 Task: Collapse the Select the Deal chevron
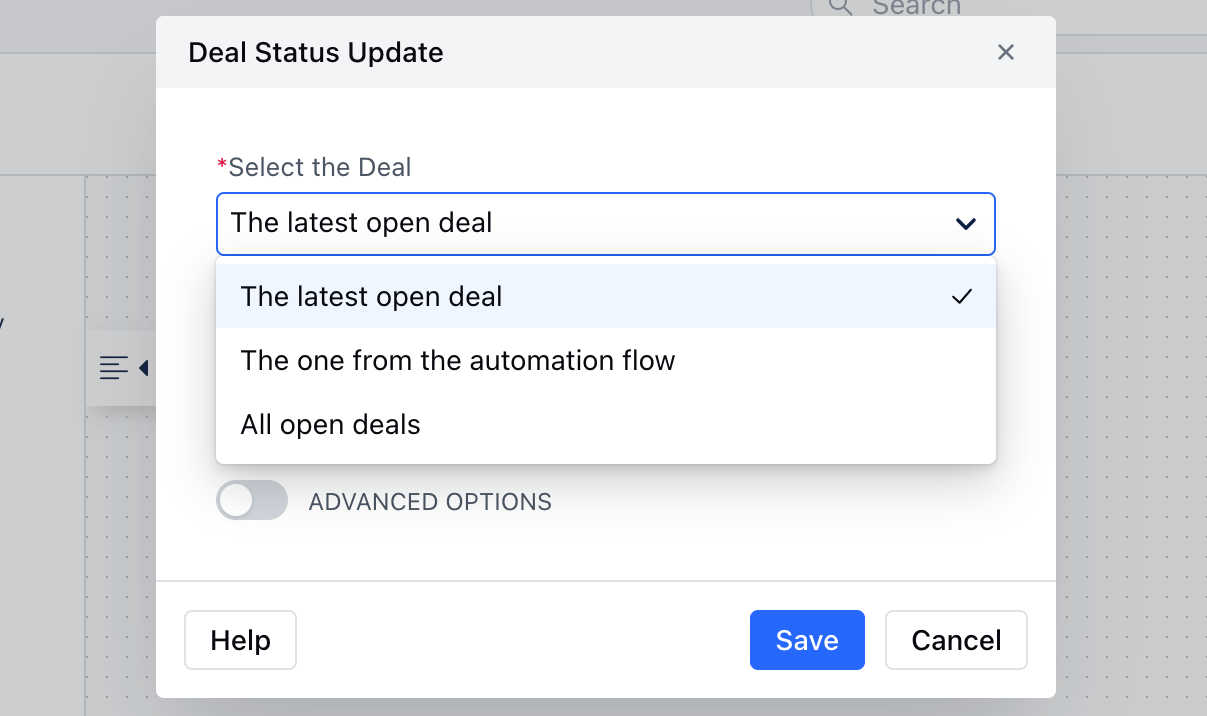click(x=966, y=223)
